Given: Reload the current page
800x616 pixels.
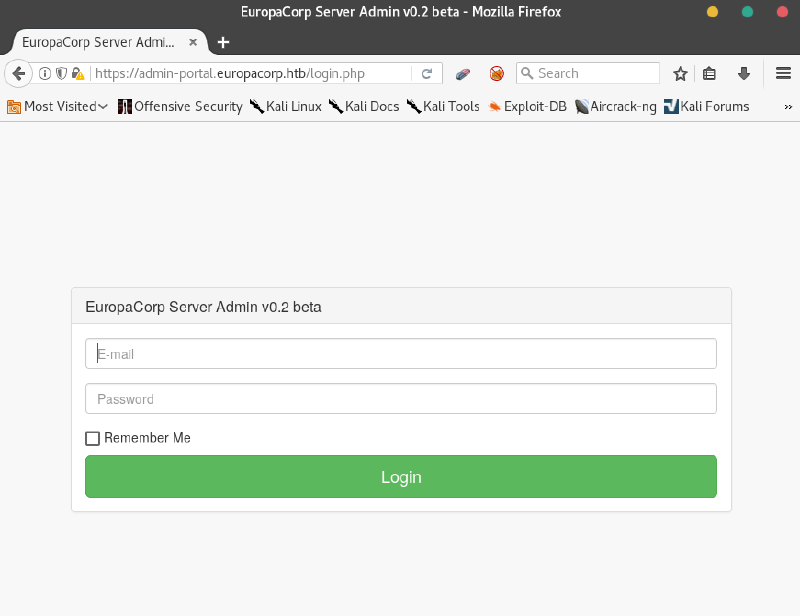Looking at the screenshot, I should [428, 73].
